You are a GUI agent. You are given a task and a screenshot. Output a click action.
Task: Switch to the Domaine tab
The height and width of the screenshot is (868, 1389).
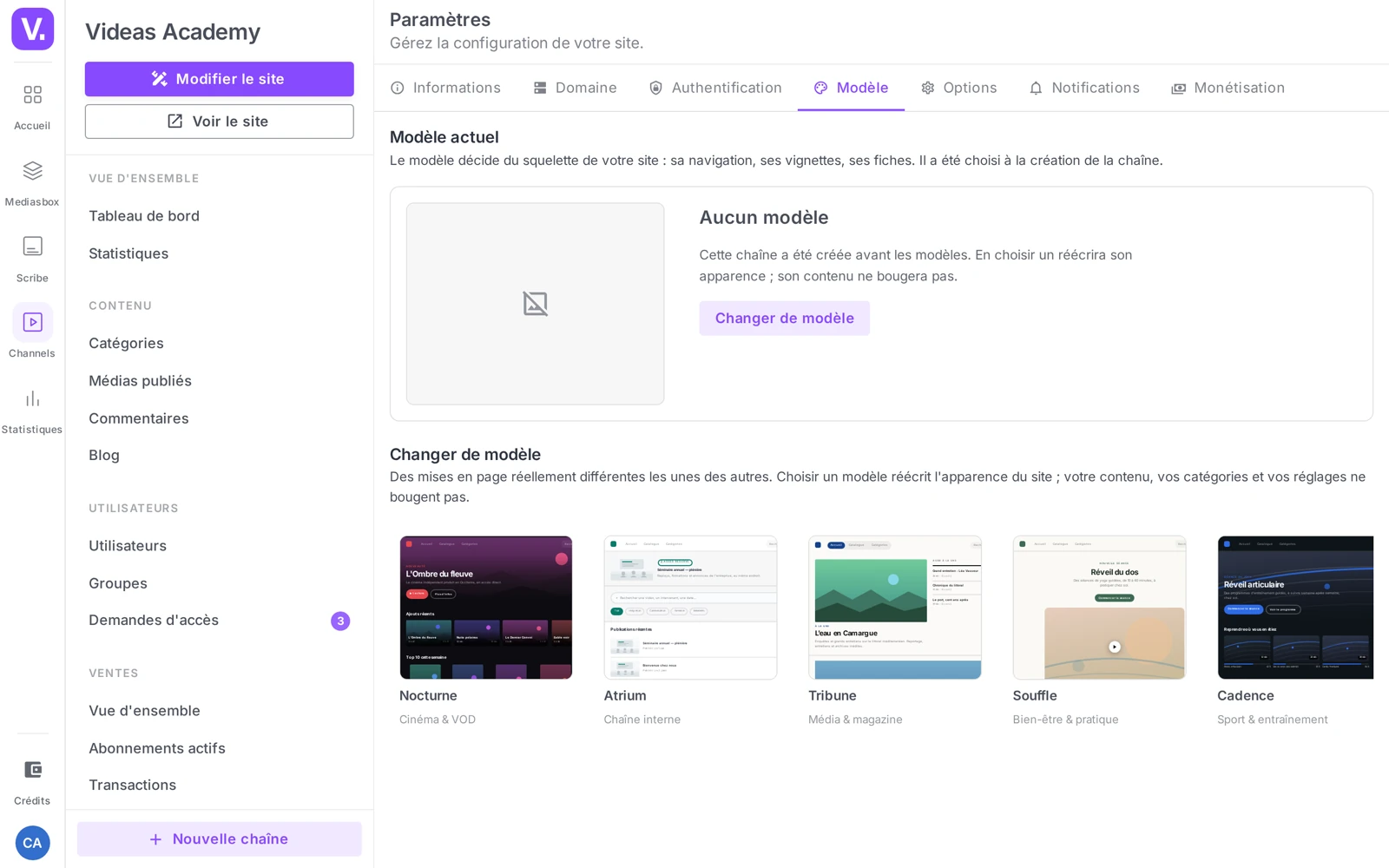click(x=575, y=88)
